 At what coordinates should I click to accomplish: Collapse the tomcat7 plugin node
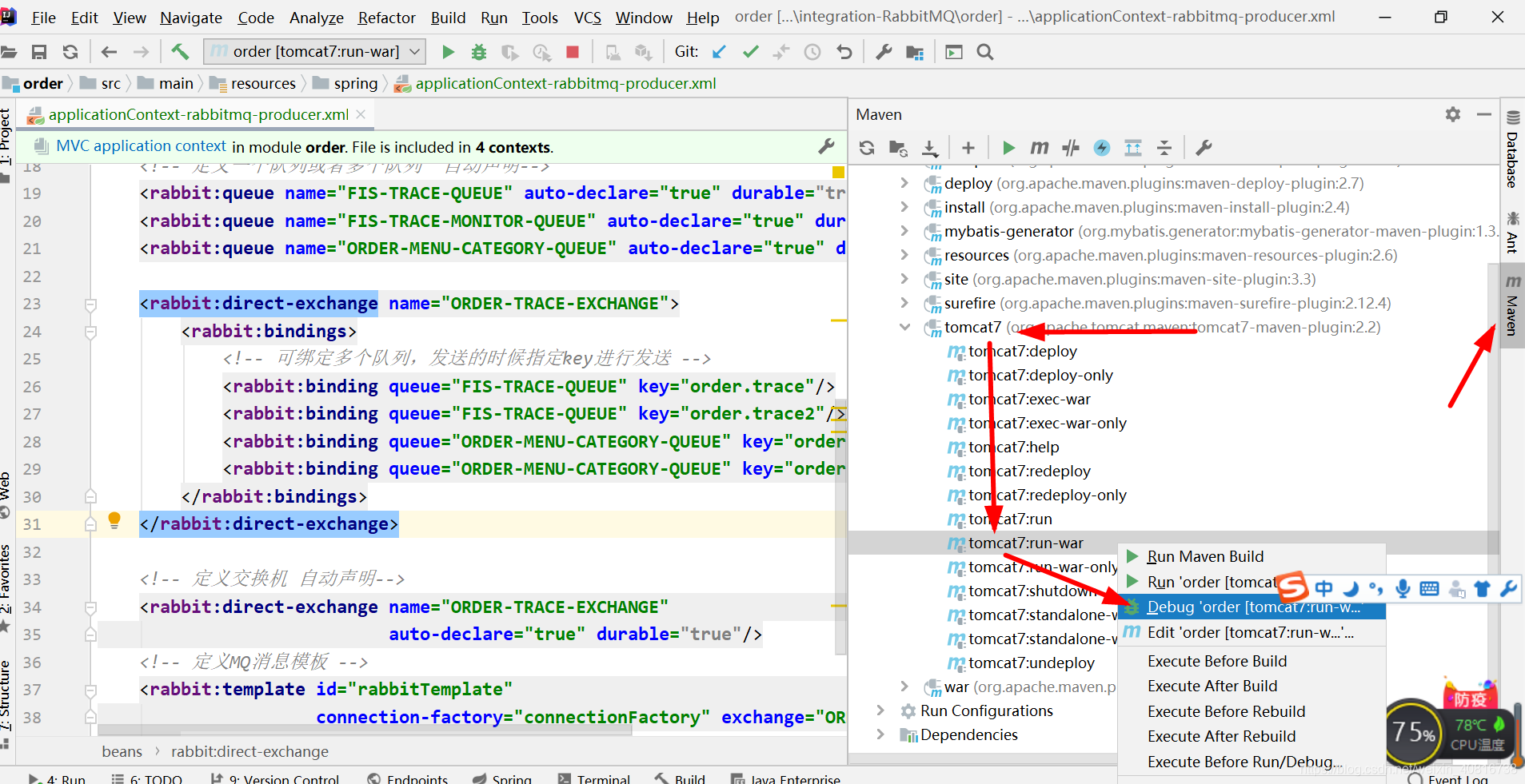click(904, 327)
